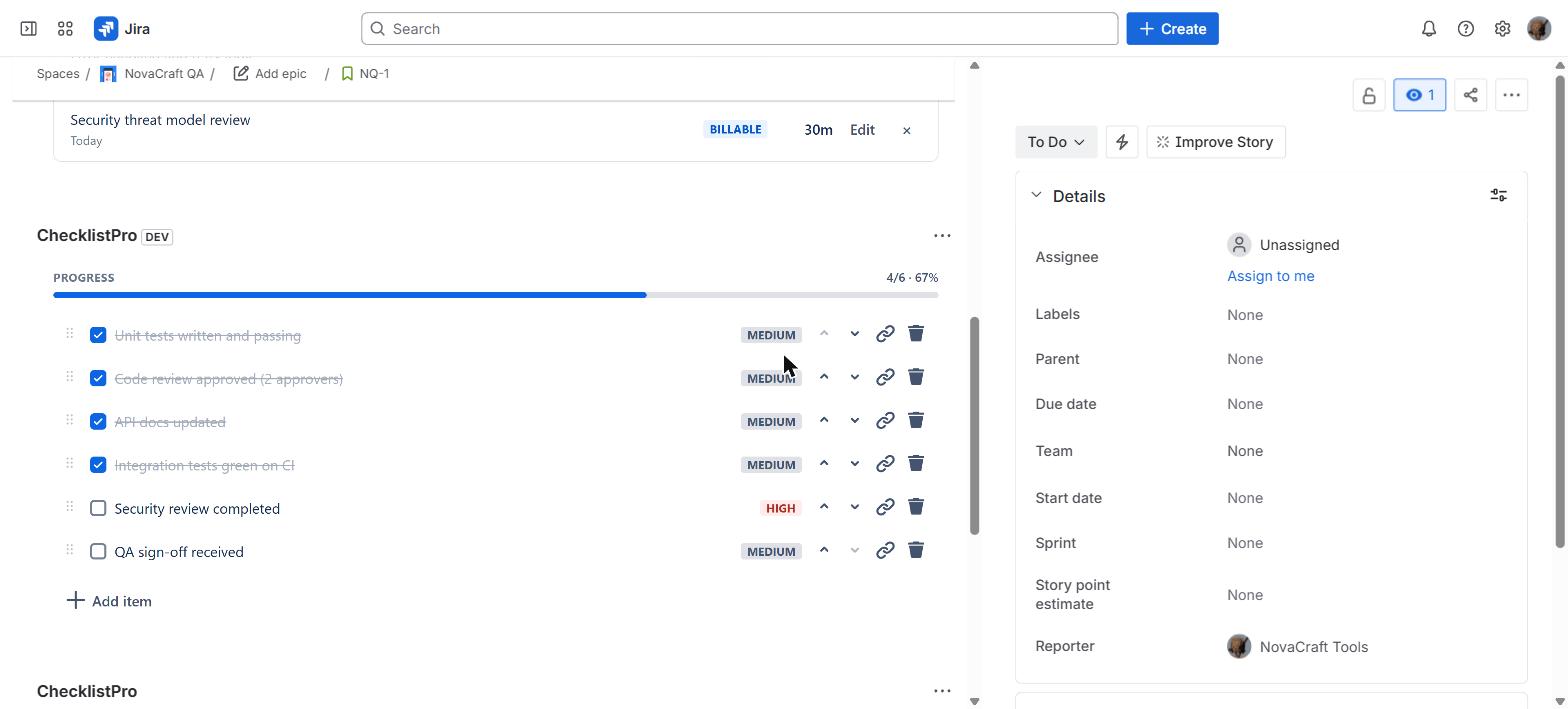Screen dimensions: 1568x709
Task: Click HIGH priority badge on Security review
Action: click(x=781, y=508)
